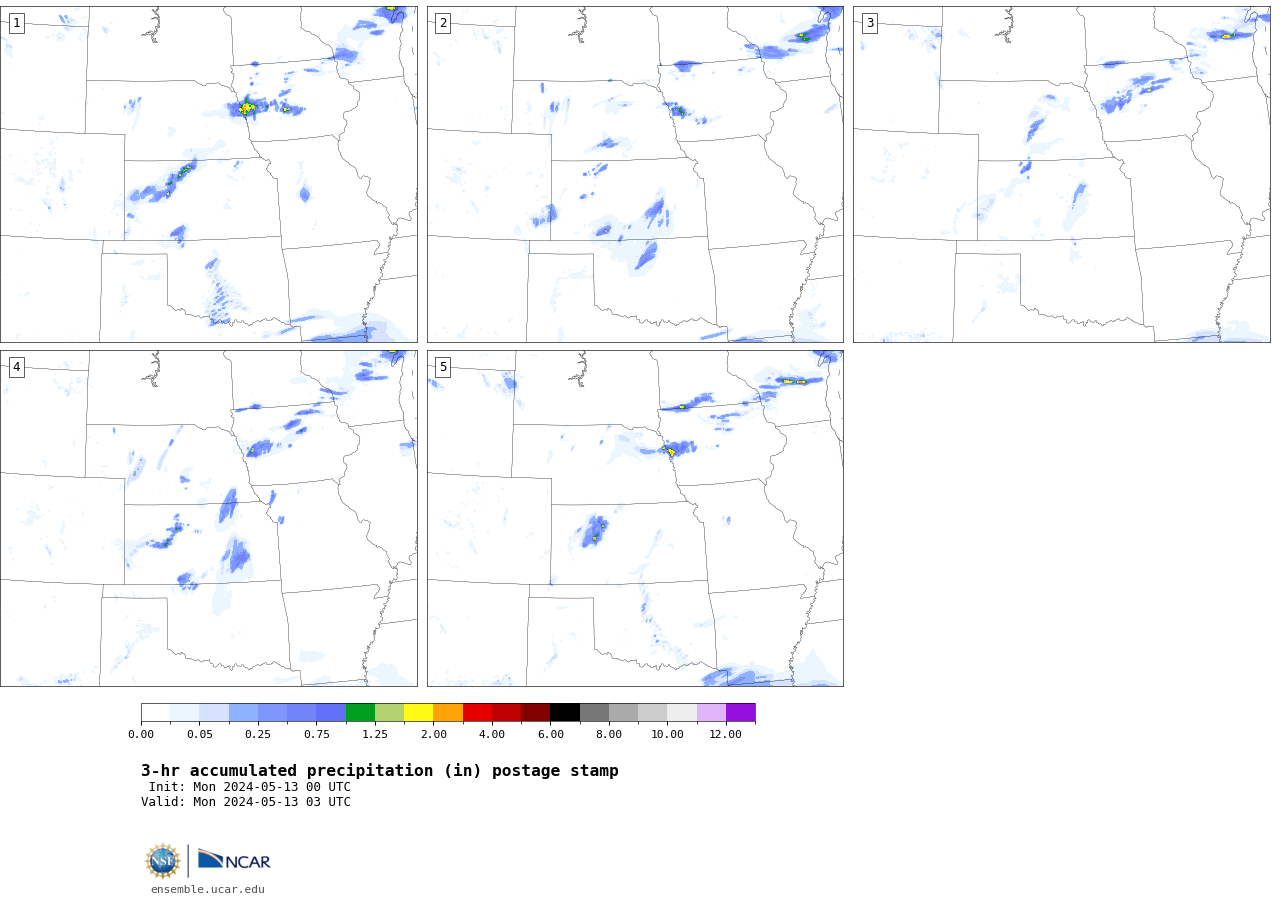1280x901 pixels.
Task: Click the 12.00 colorbar label
Action: pyautogui.click(x=726, y=734)
